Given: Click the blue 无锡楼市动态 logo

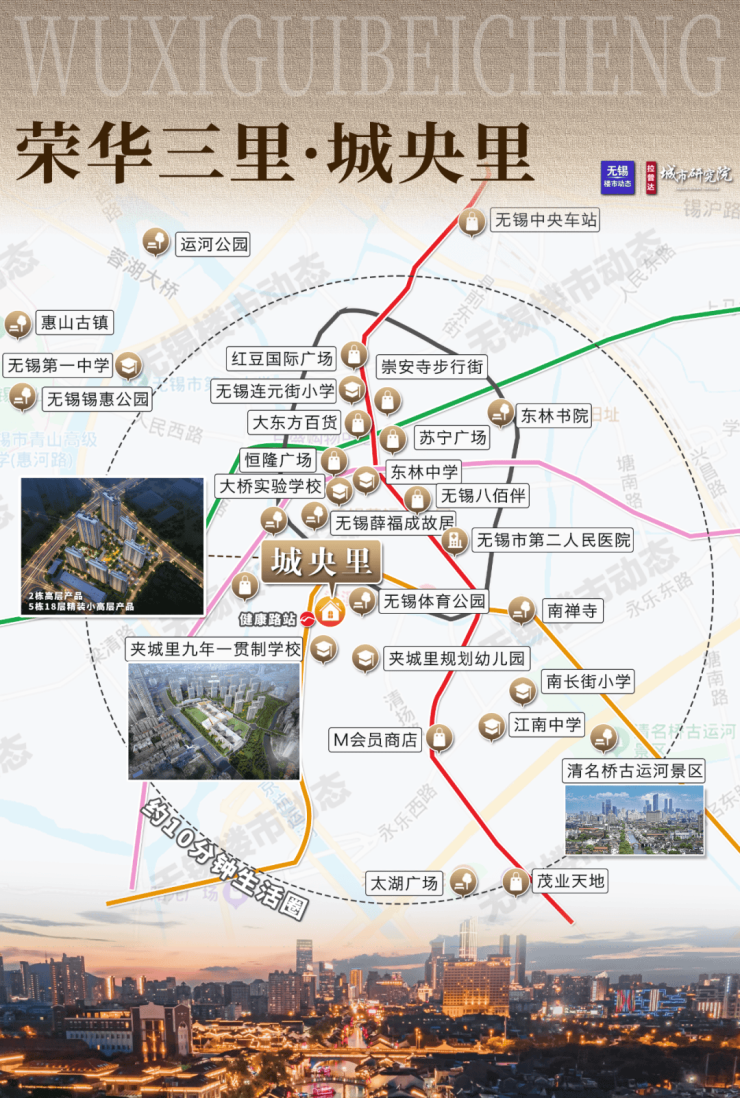Looking at the screenshot, I should (x=617, y=178).
